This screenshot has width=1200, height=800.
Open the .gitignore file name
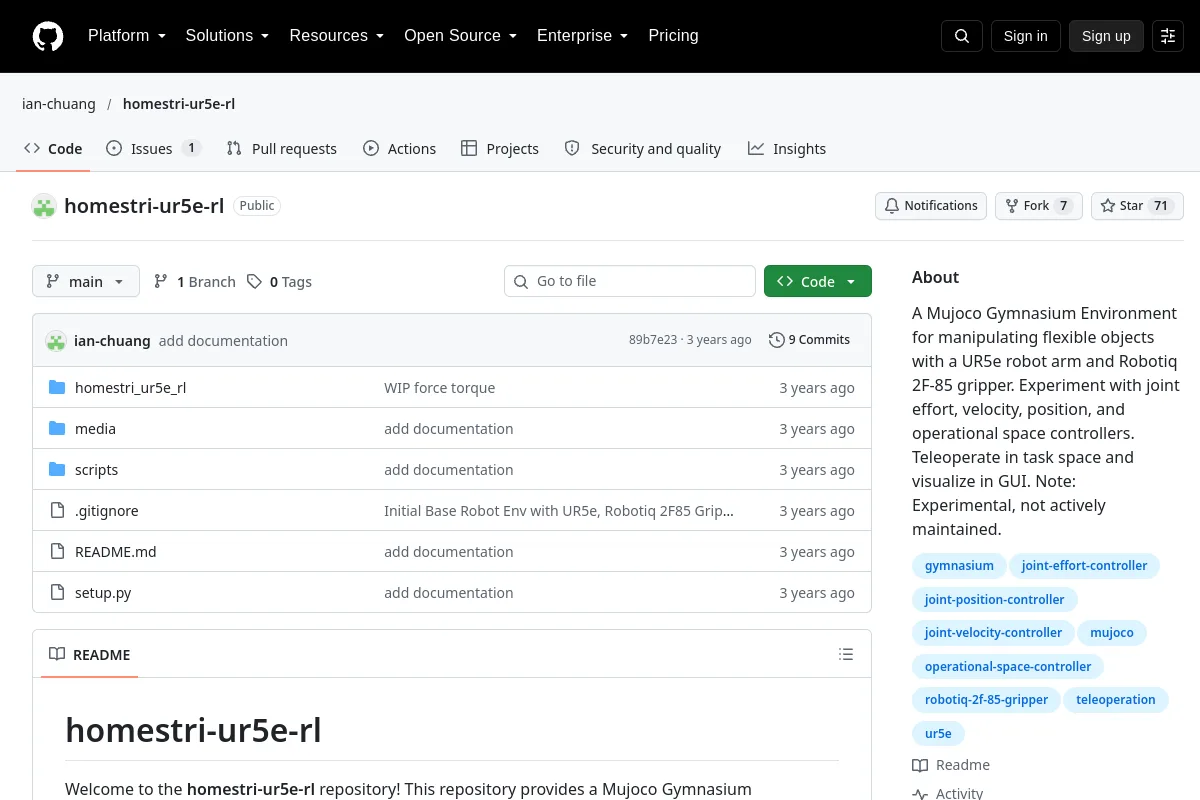click(107, 511)
